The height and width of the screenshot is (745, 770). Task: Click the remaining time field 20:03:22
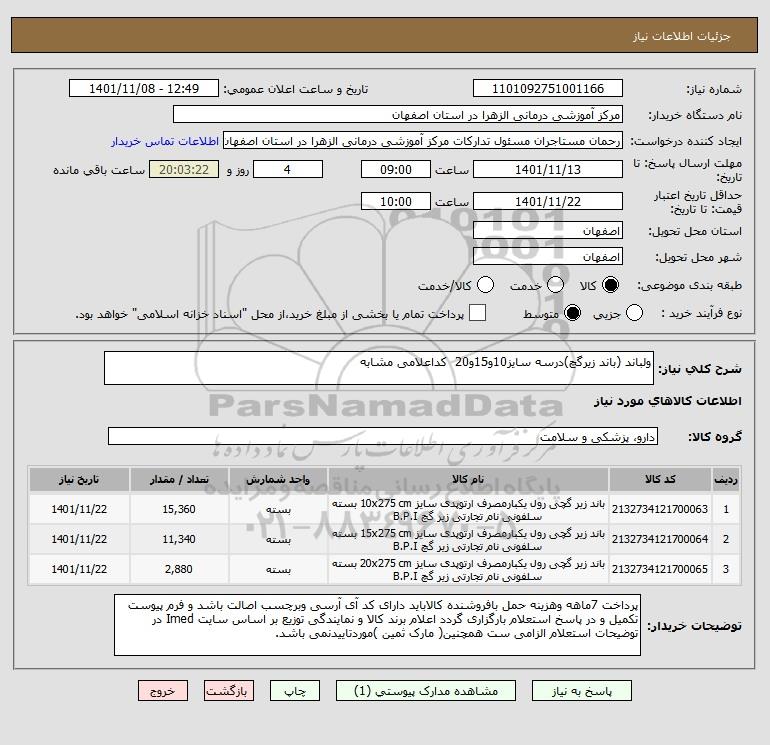point(184,170)
